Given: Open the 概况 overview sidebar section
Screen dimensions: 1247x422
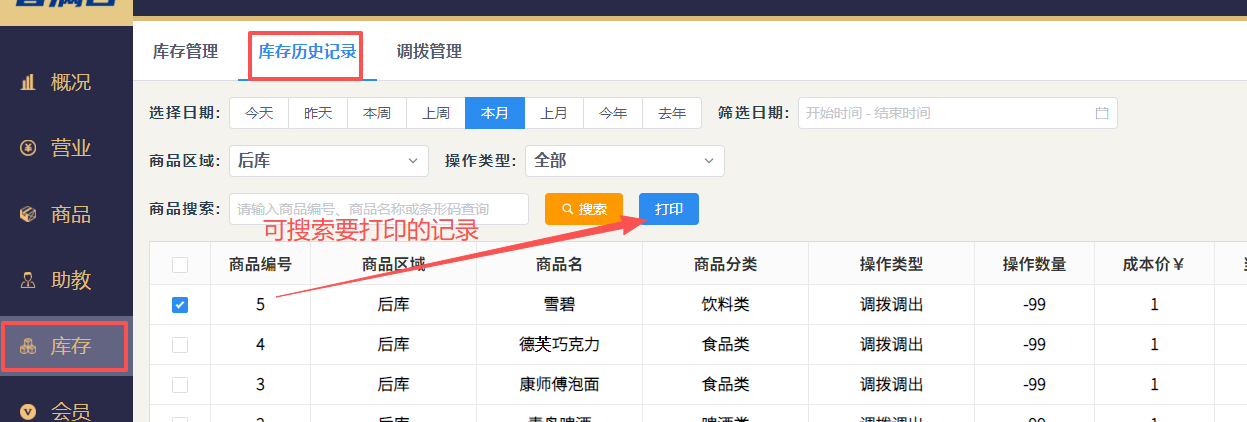Looking at the screenshot, I should (x=66, y=82).
